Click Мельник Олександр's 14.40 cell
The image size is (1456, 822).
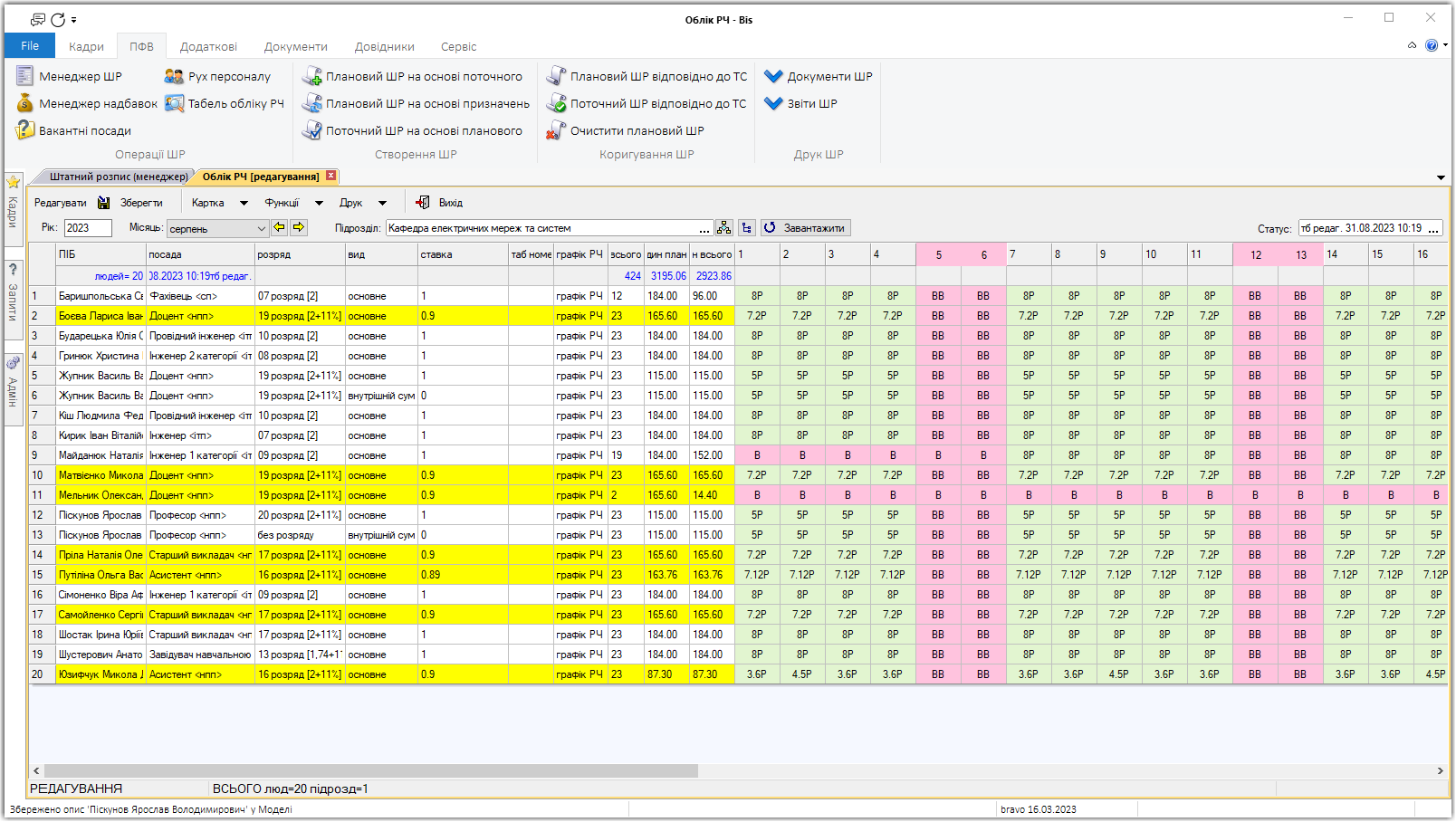tap(712, 495)
